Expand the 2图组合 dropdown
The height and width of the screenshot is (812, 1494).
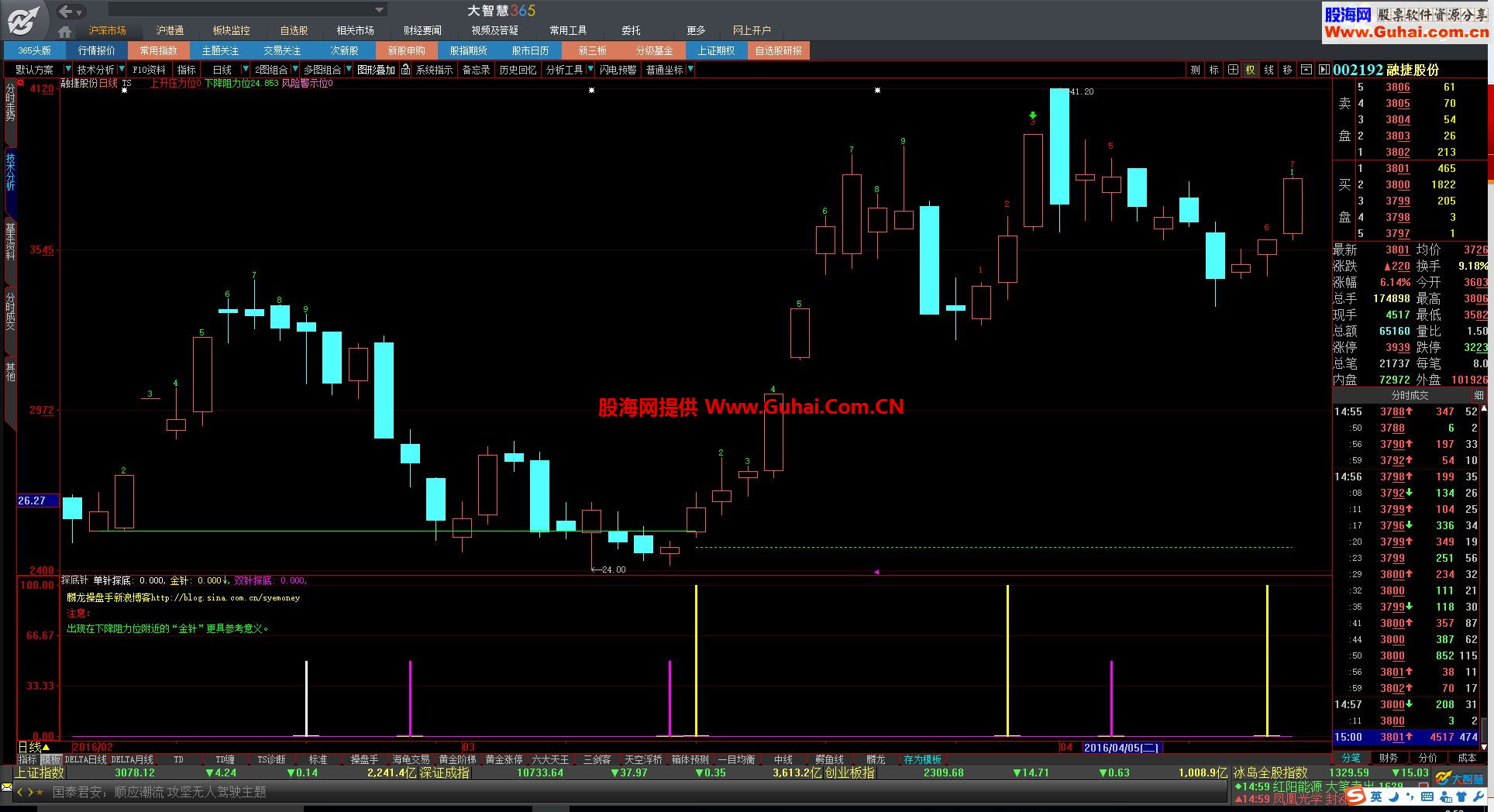point(294,70)
